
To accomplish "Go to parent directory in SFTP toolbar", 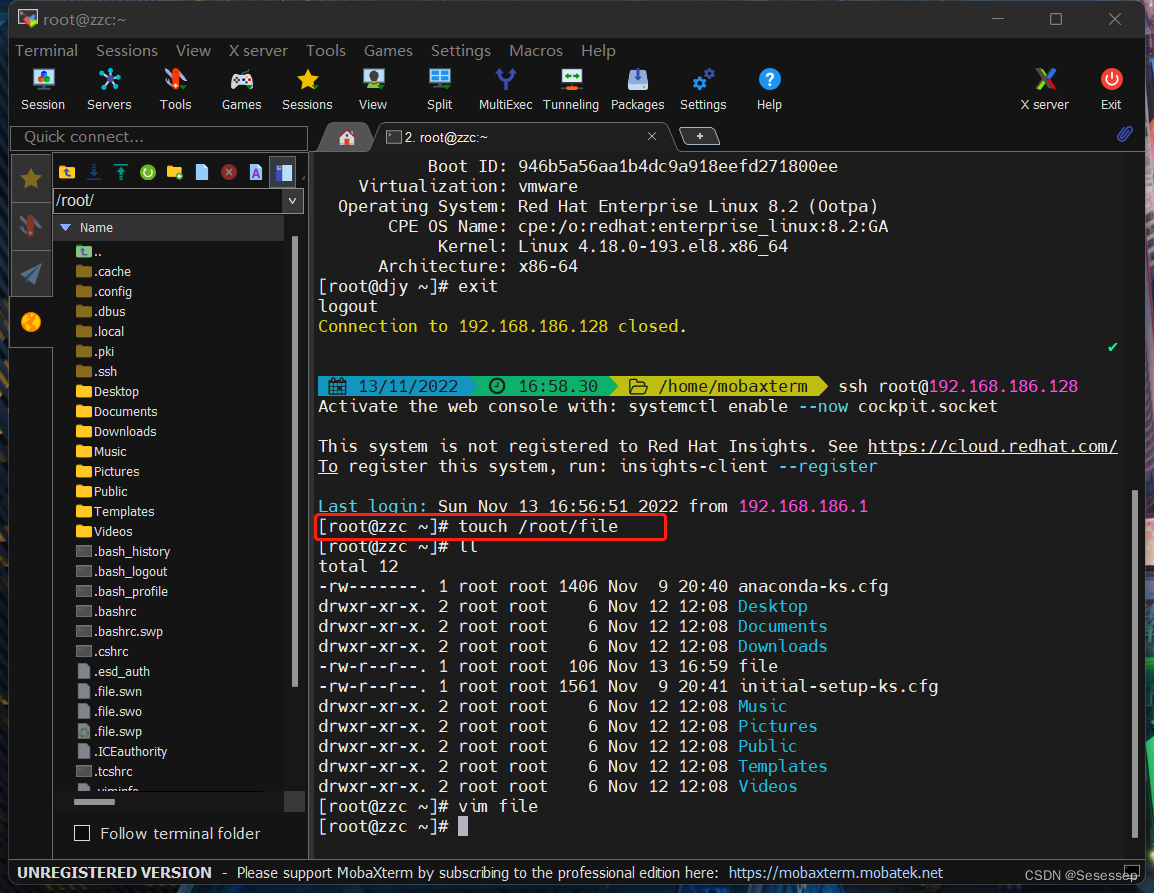I will click(67, 172).
